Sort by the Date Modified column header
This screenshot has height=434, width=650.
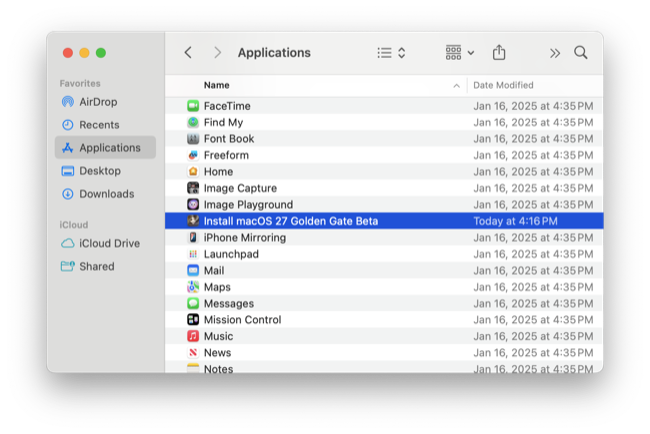pos(503,85)
